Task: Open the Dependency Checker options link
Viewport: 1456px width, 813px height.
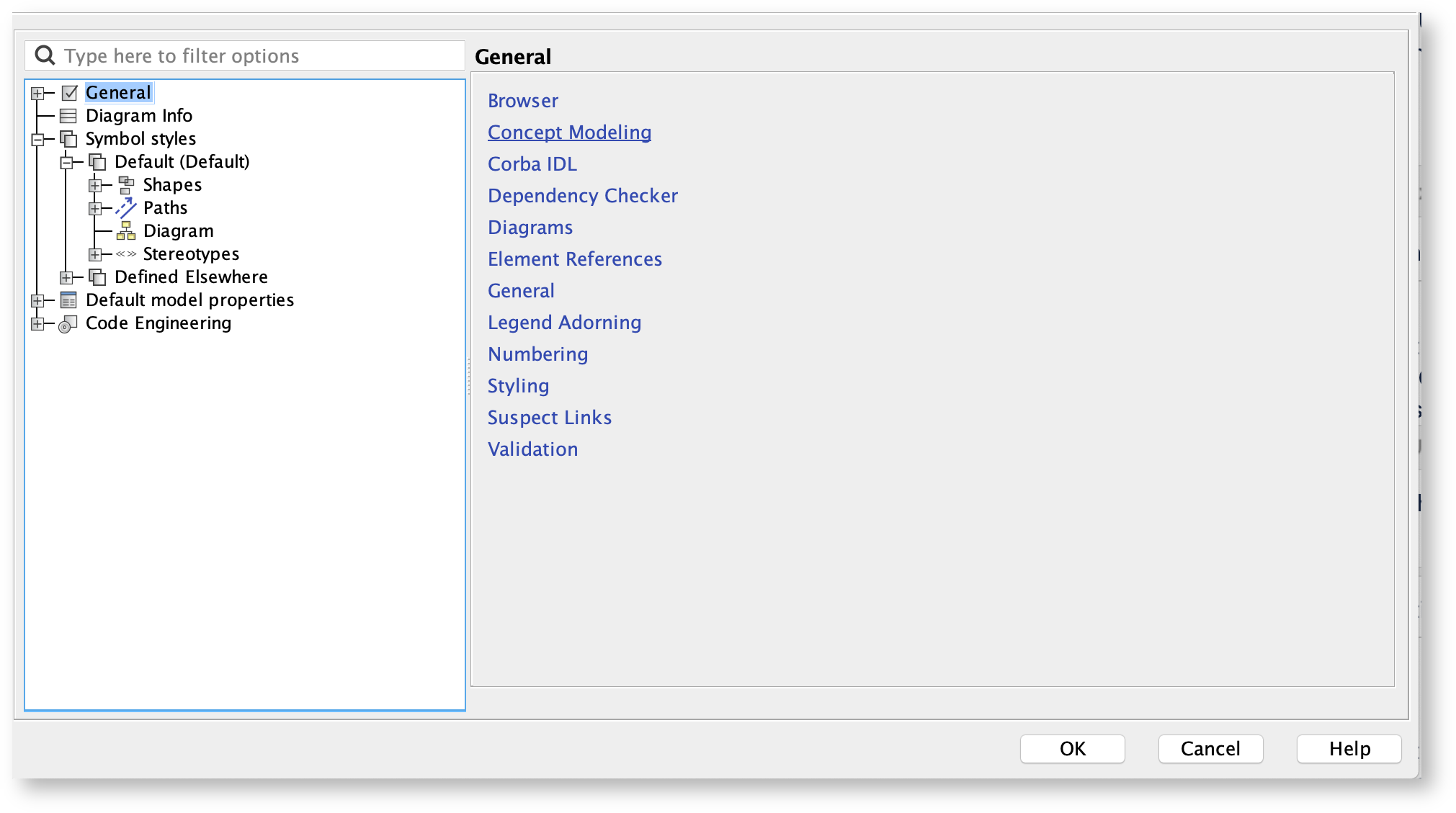Action: (582, 196)
